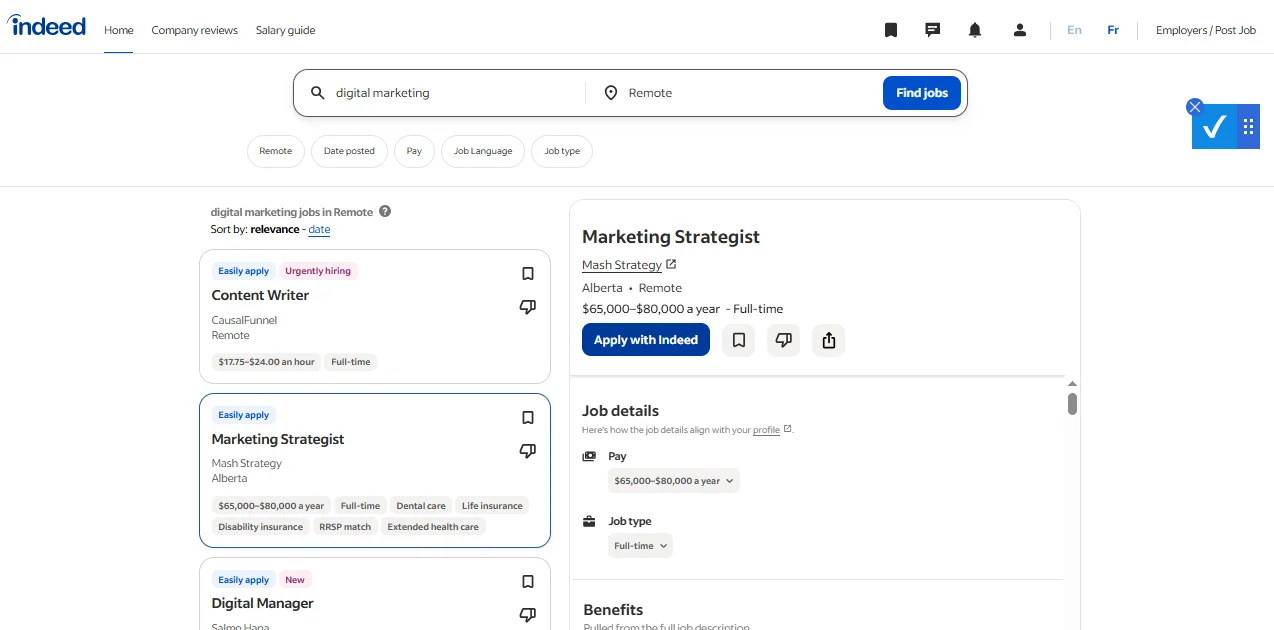Open notifications bell icon
This screenshot has width=1274, height=630.
pos(975,30)
